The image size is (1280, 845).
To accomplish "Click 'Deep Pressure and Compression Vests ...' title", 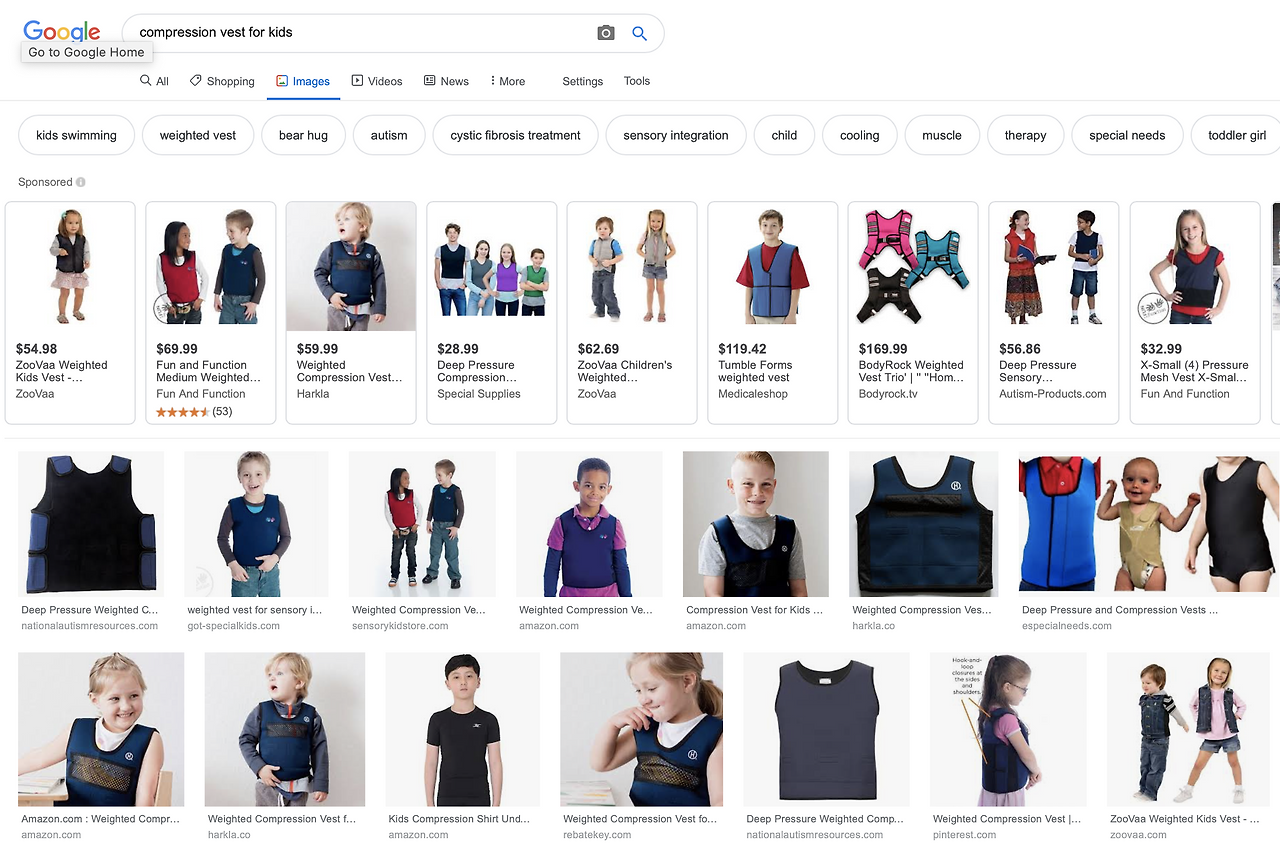I will 1120,610.
